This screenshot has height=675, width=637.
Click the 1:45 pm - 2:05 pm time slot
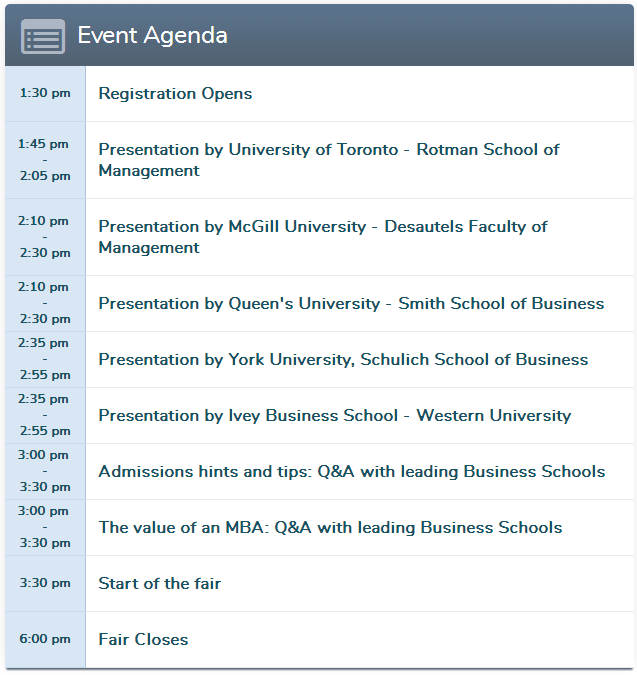coord(45,160)
